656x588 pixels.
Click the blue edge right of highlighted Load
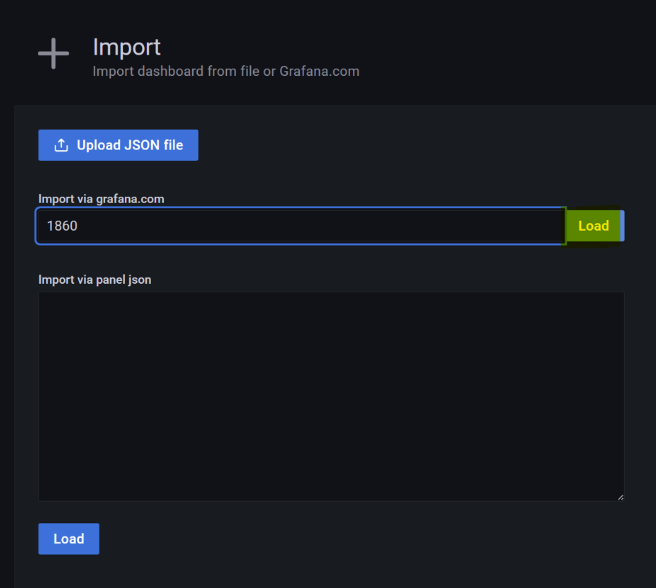tap(622, 226)
